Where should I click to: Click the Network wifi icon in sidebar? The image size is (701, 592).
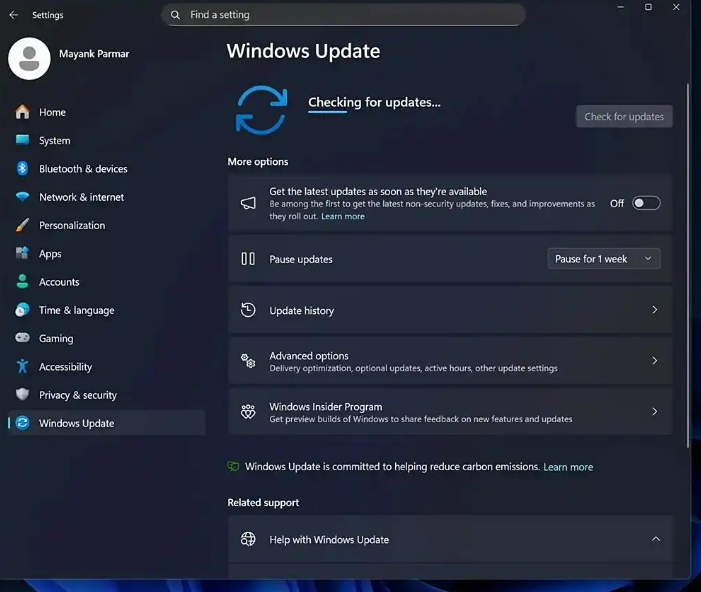(x=22, y=196)
